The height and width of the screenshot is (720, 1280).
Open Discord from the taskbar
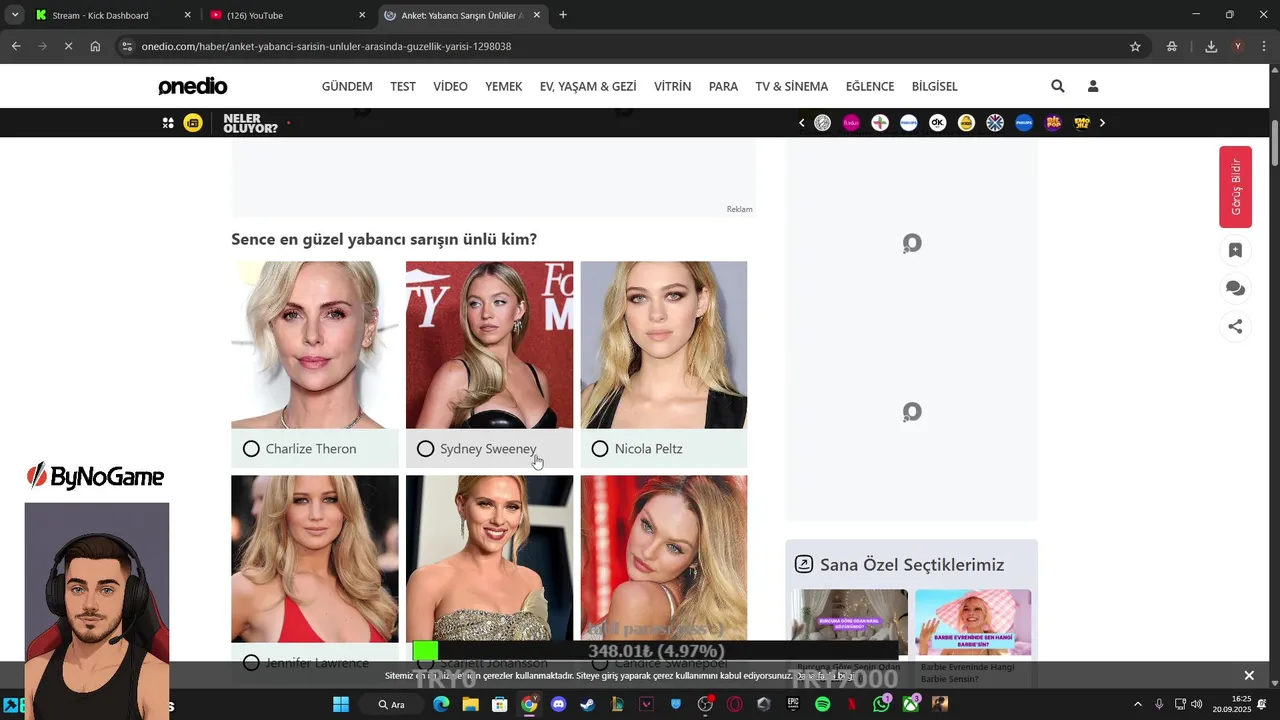pos(558,704)
